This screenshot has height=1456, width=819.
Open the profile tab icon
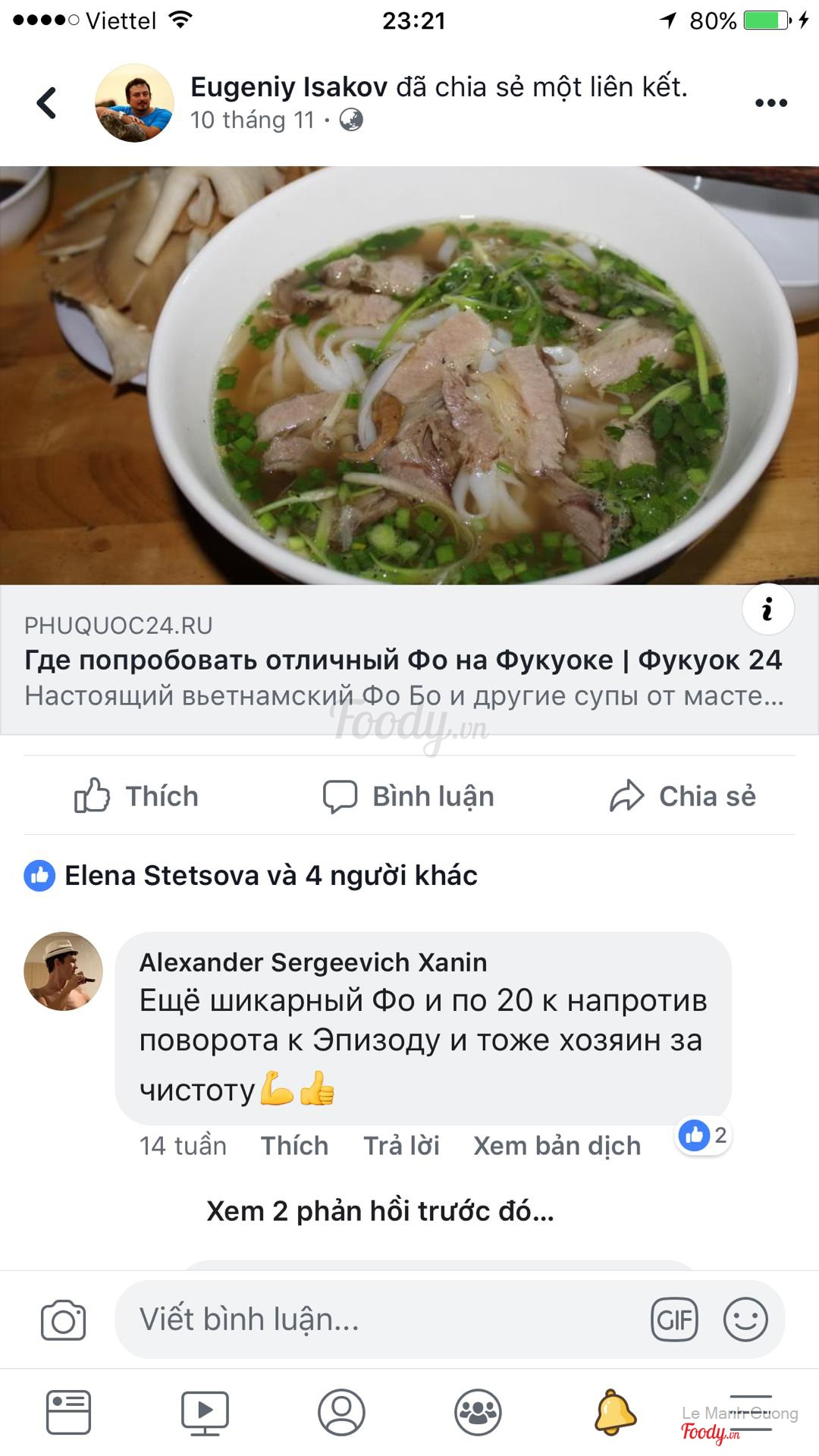click(341, 1412)
